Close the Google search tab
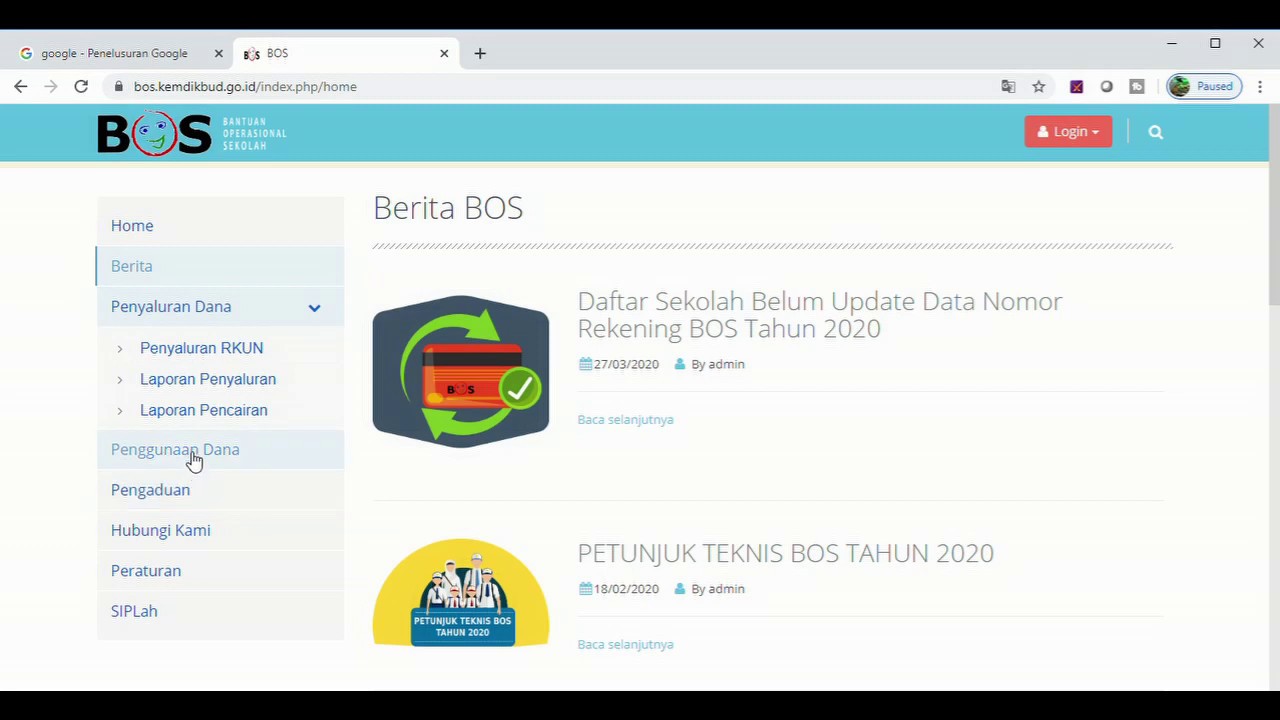The image size is (1280, 720). (x=218, y=53)
